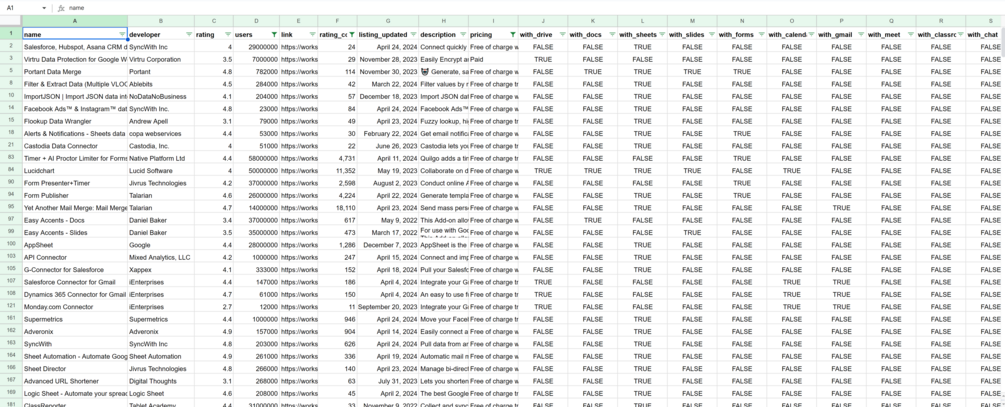Open the with_drive column filter

(x=562, y=34)
